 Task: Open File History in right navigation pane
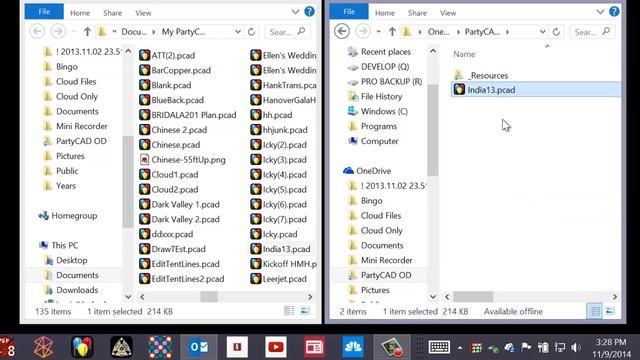point(375,97)
